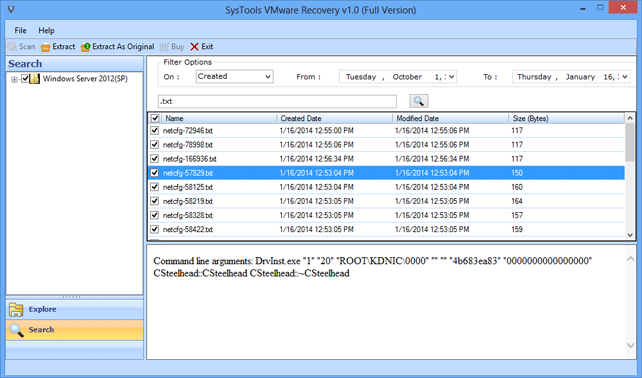Open the To date picker dropdown

625,77
